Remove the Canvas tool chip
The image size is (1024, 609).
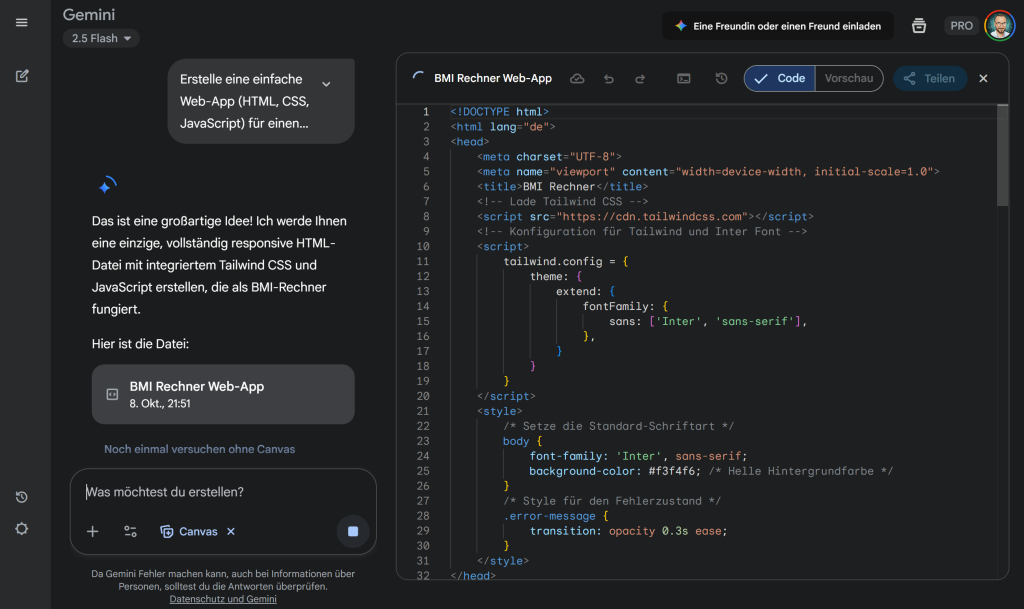[x=231, y=532]
